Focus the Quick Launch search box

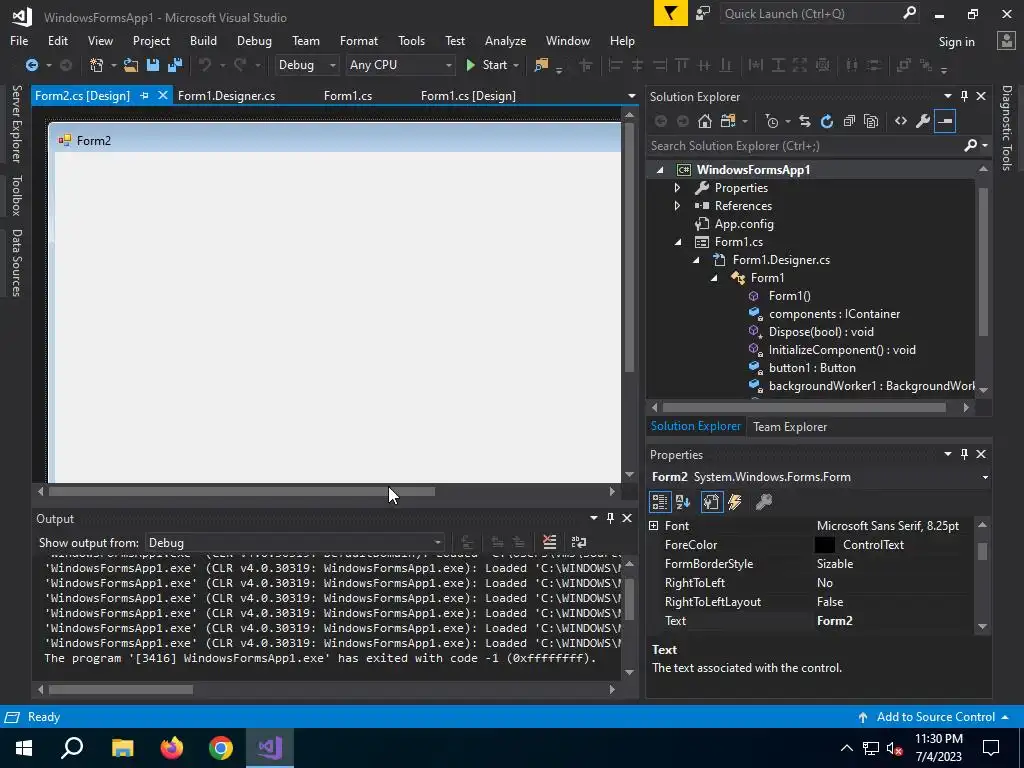click(x=812, y=14)
